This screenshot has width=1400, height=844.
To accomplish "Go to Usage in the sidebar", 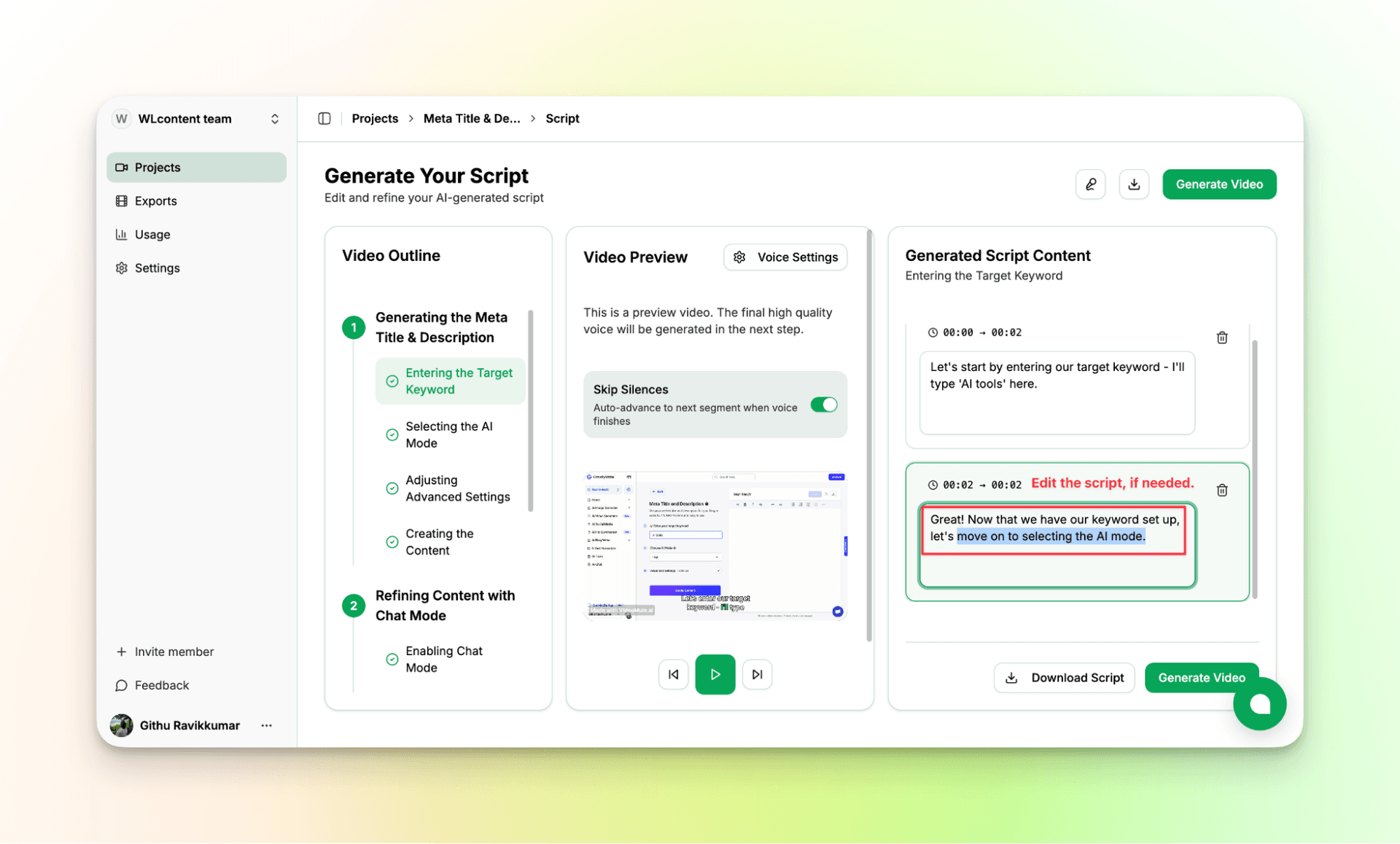I will (x=152, y=234).
